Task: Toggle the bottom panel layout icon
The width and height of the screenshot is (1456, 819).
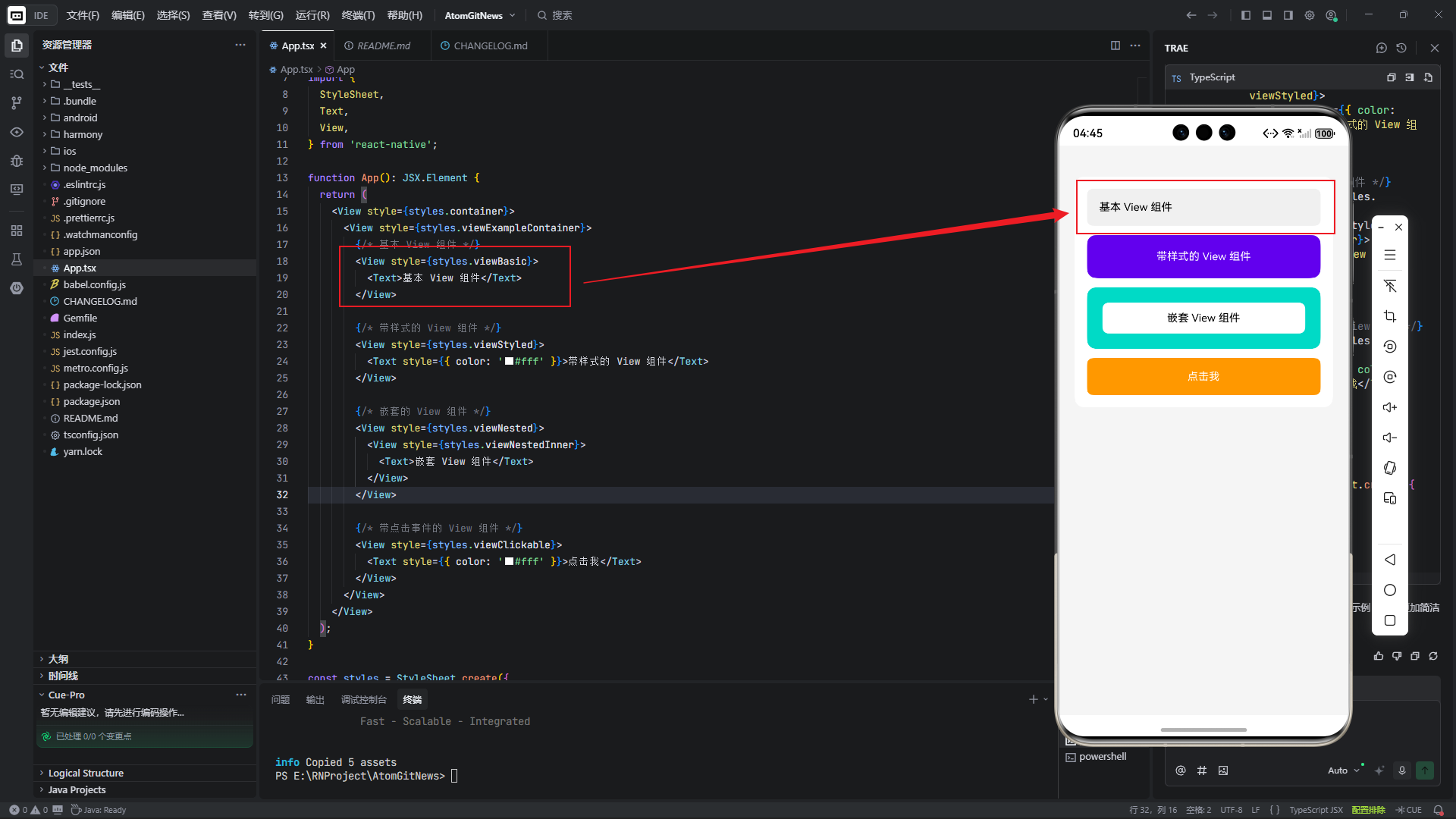Action: point(1266,15)
